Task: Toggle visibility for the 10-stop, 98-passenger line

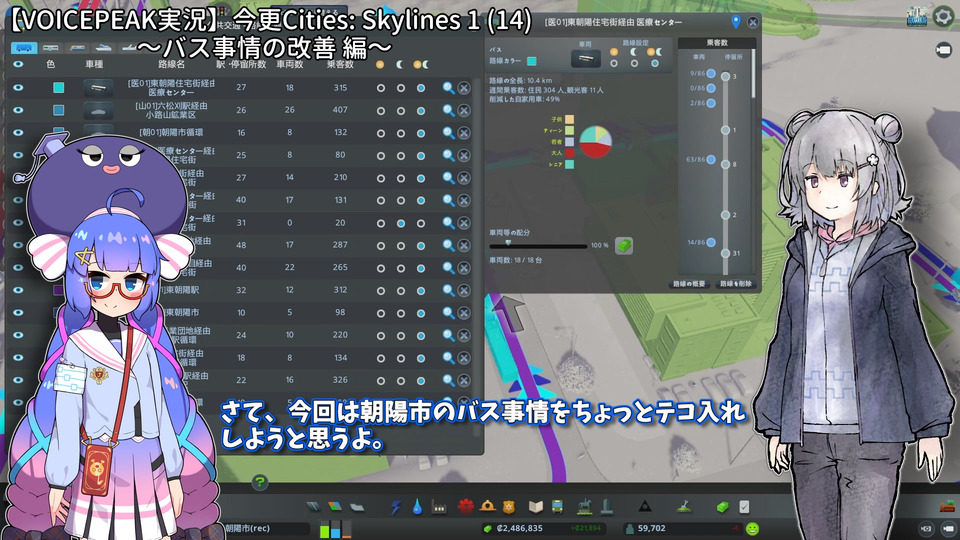Action: (18, 313)
